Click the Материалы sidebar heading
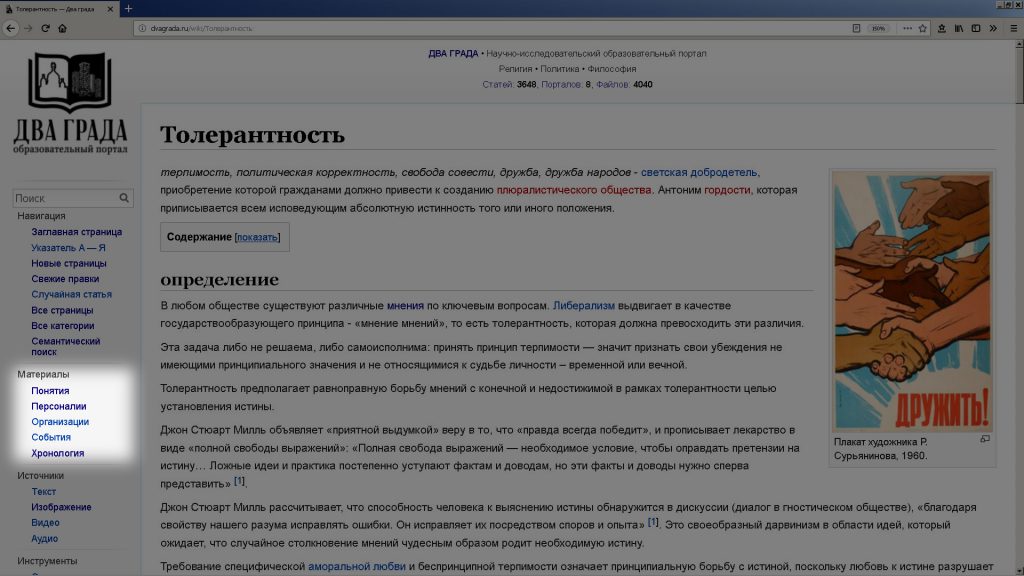This screenshot has width=1024, height=576. (43, 375)
